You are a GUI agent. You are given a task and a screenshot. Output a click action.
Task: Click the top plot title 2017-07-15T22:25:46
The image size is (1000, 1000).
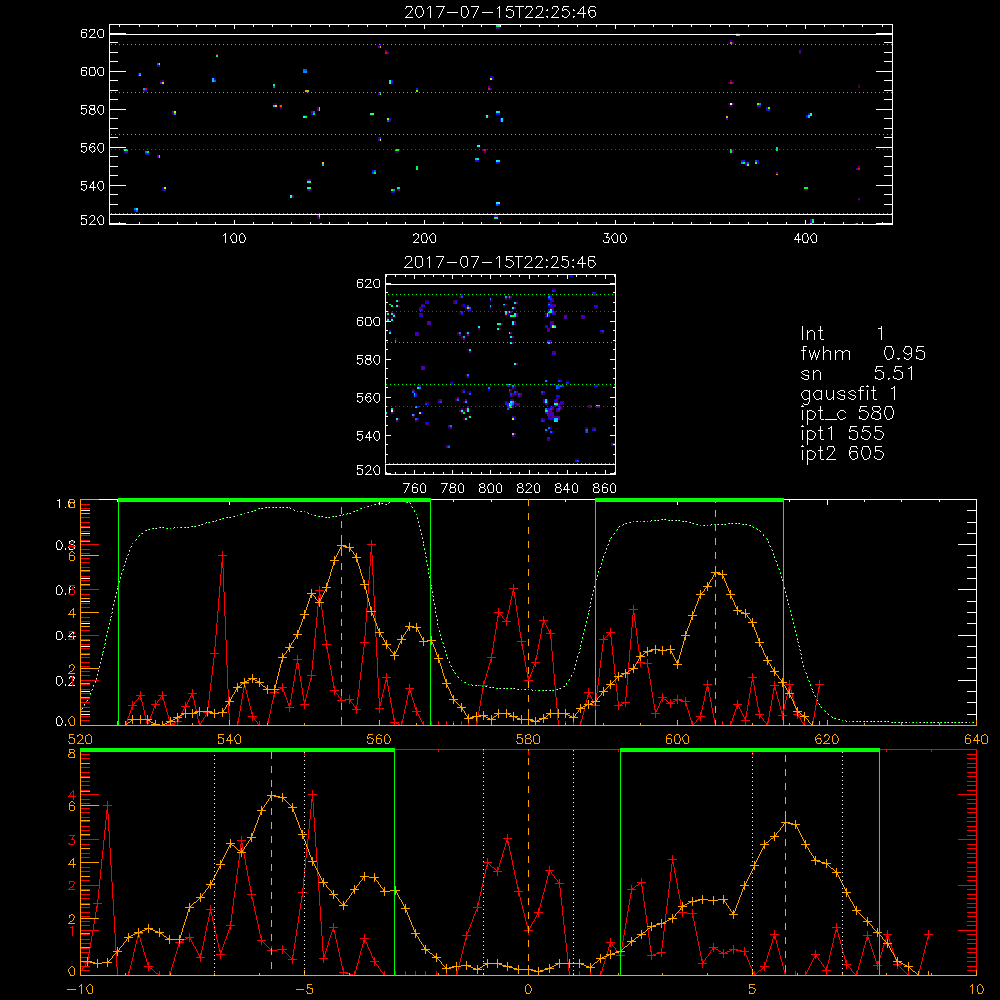[501, 12]
